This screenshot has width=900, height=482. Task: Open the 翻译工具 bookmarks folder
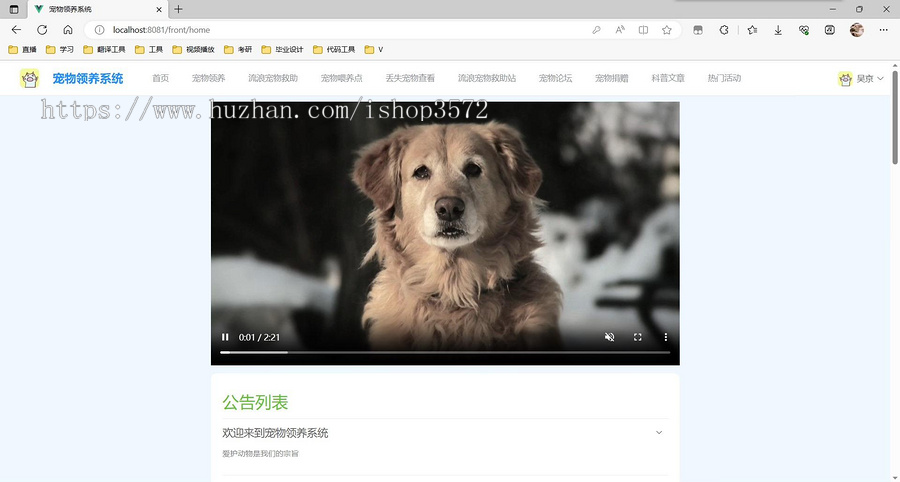pyautogui.click(x=104, y=50)
